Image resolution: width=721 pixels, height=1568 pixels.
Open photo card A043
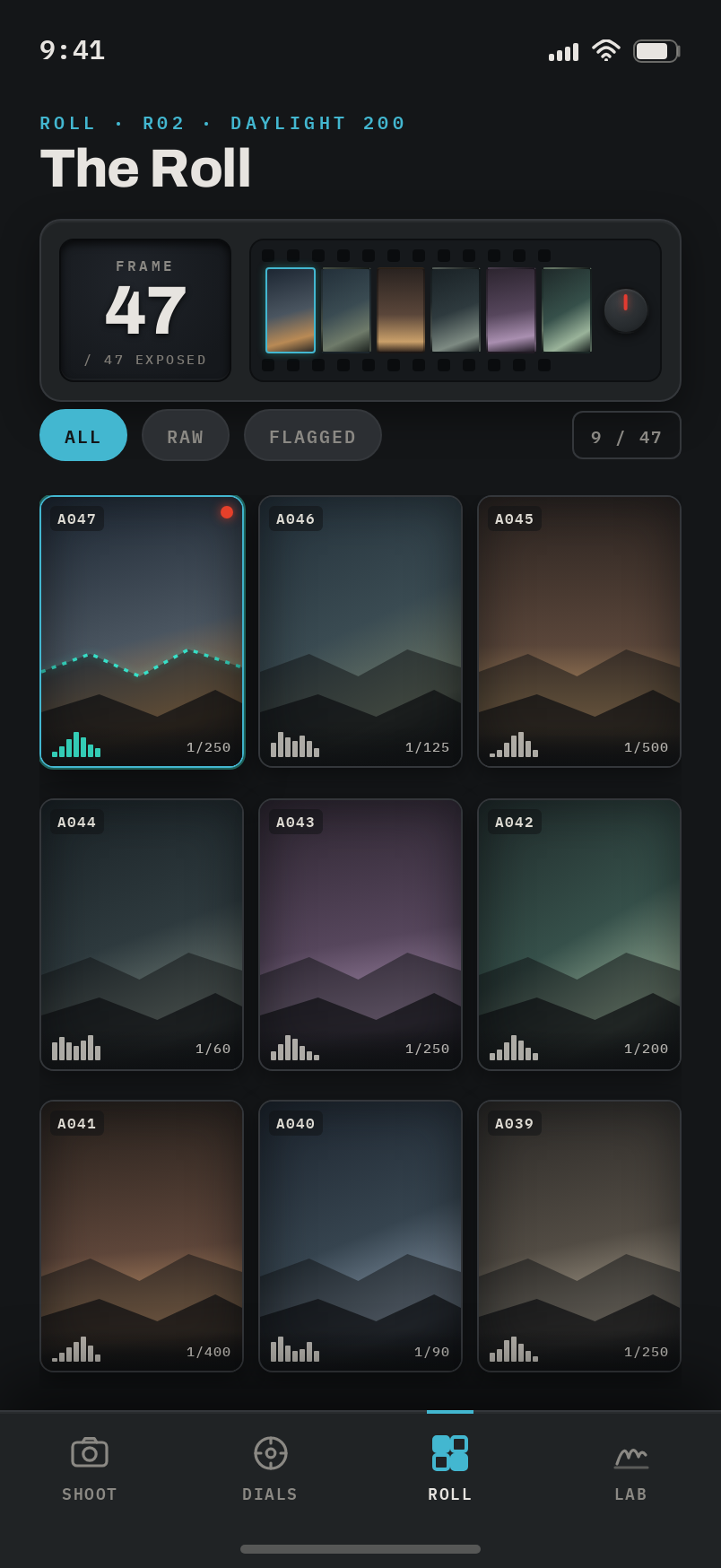point(360,935)
